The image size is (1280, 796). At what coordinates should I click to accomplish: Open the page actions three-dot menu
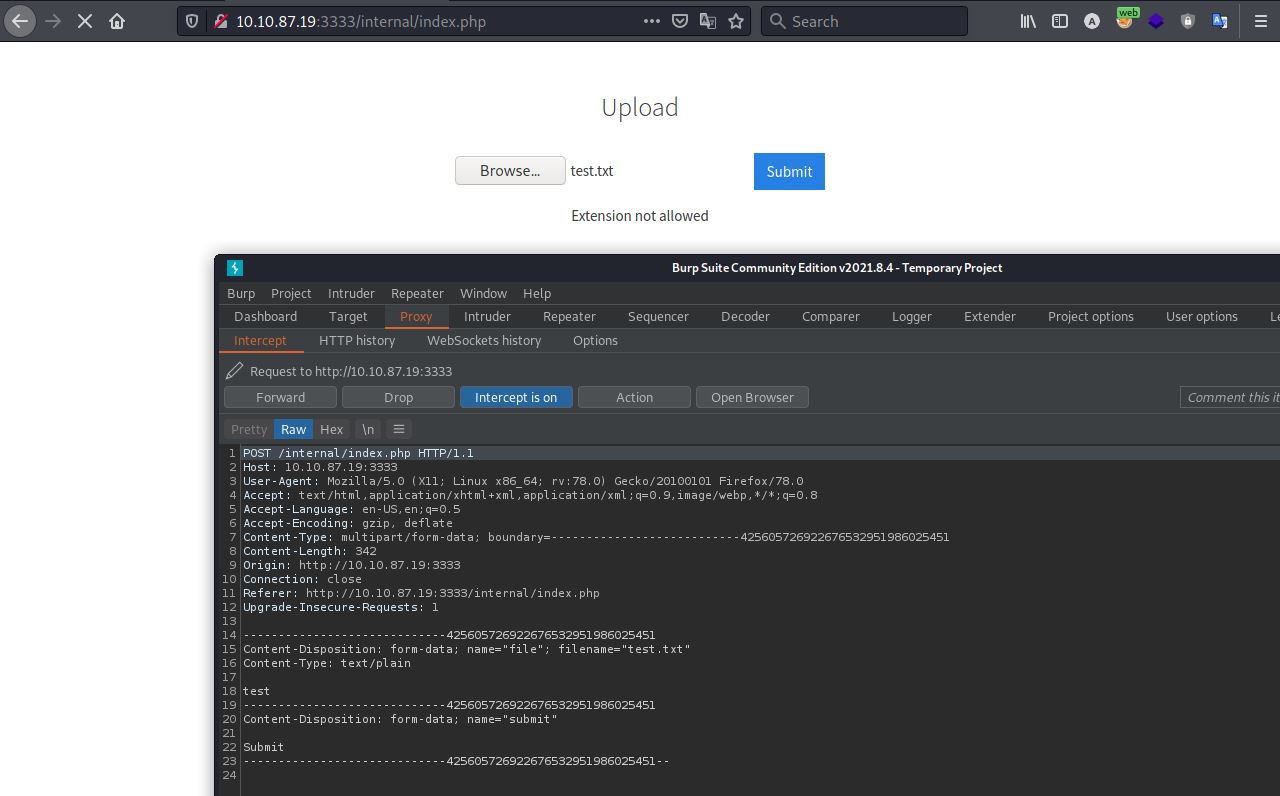click(x=651, y=21)
